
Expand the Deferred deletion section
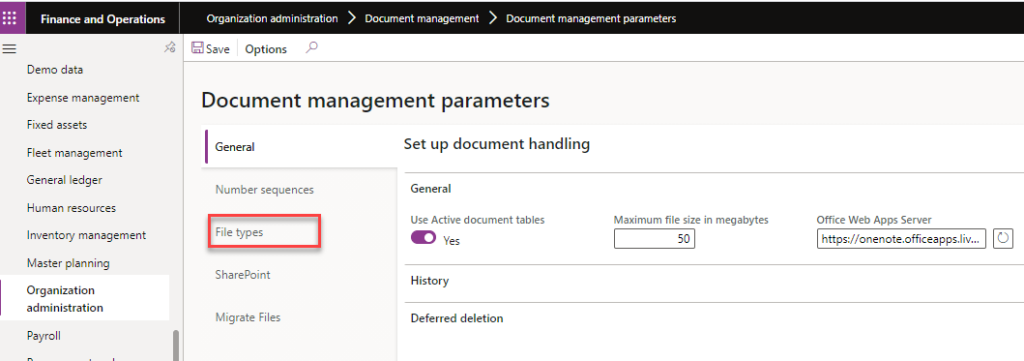click(x=457, y=319)
